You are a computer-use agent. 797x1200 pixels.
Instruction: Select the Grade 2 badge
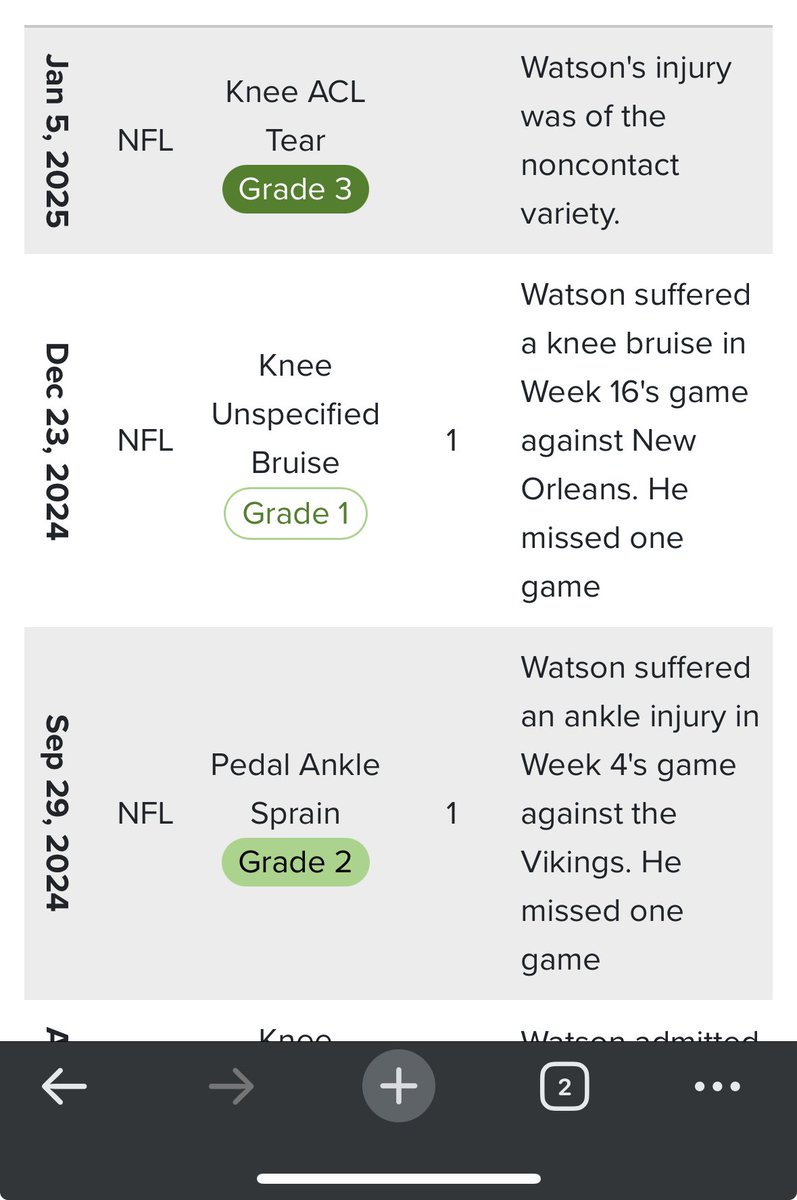click(x=295, y=862)
